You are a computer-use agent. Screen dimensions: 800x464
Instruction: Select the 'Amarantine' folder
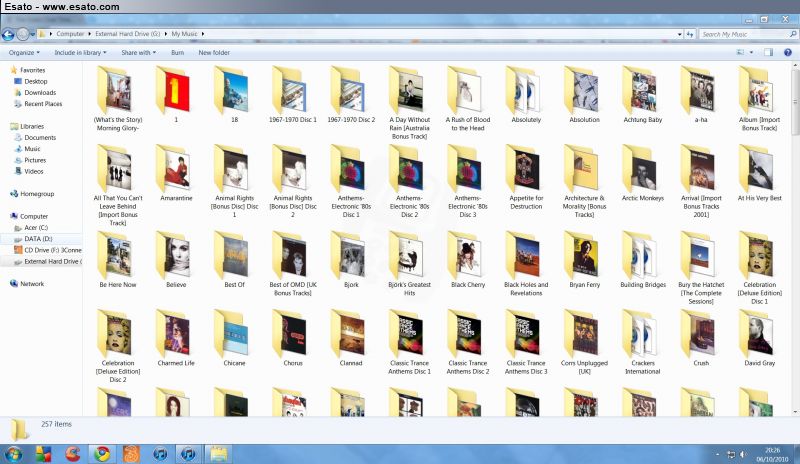(x=176, y=174)
